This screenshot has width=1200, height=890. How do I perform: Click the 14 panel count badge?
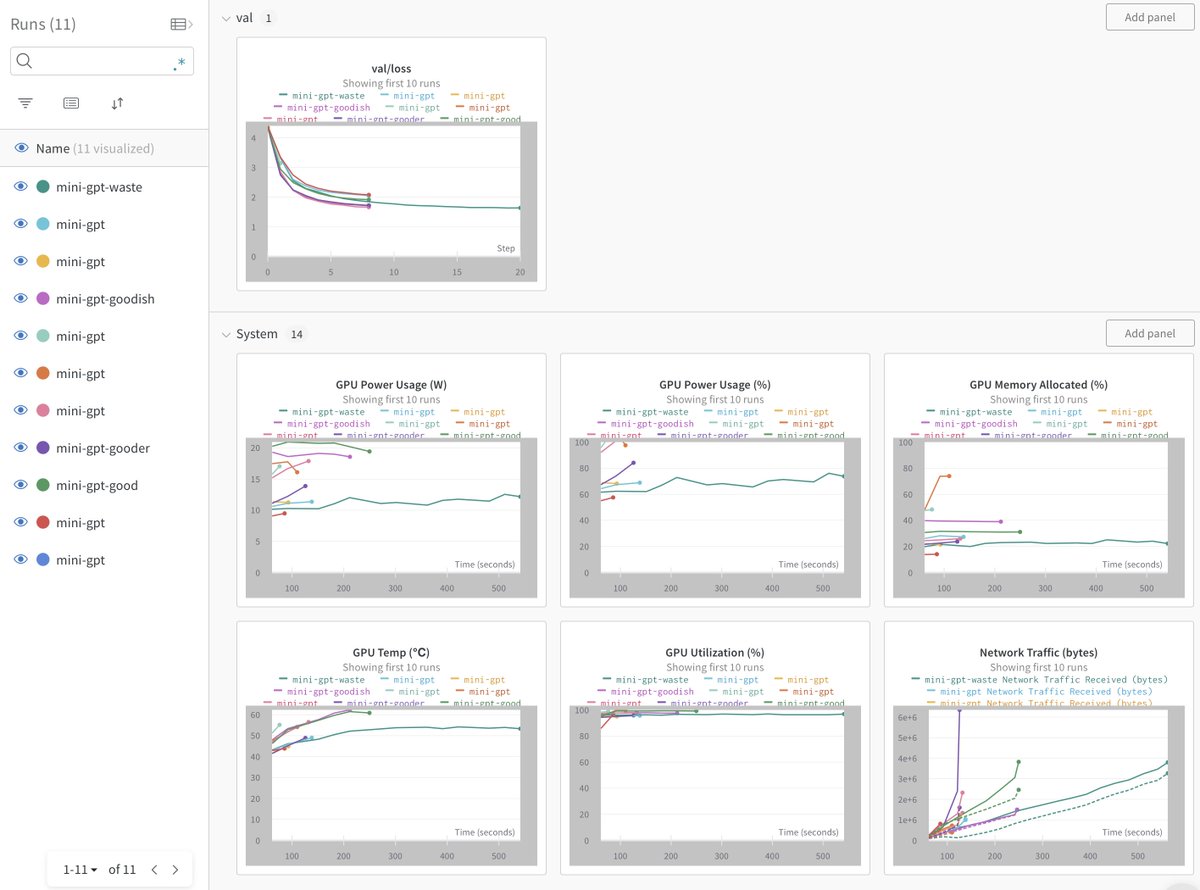[297, 334]
